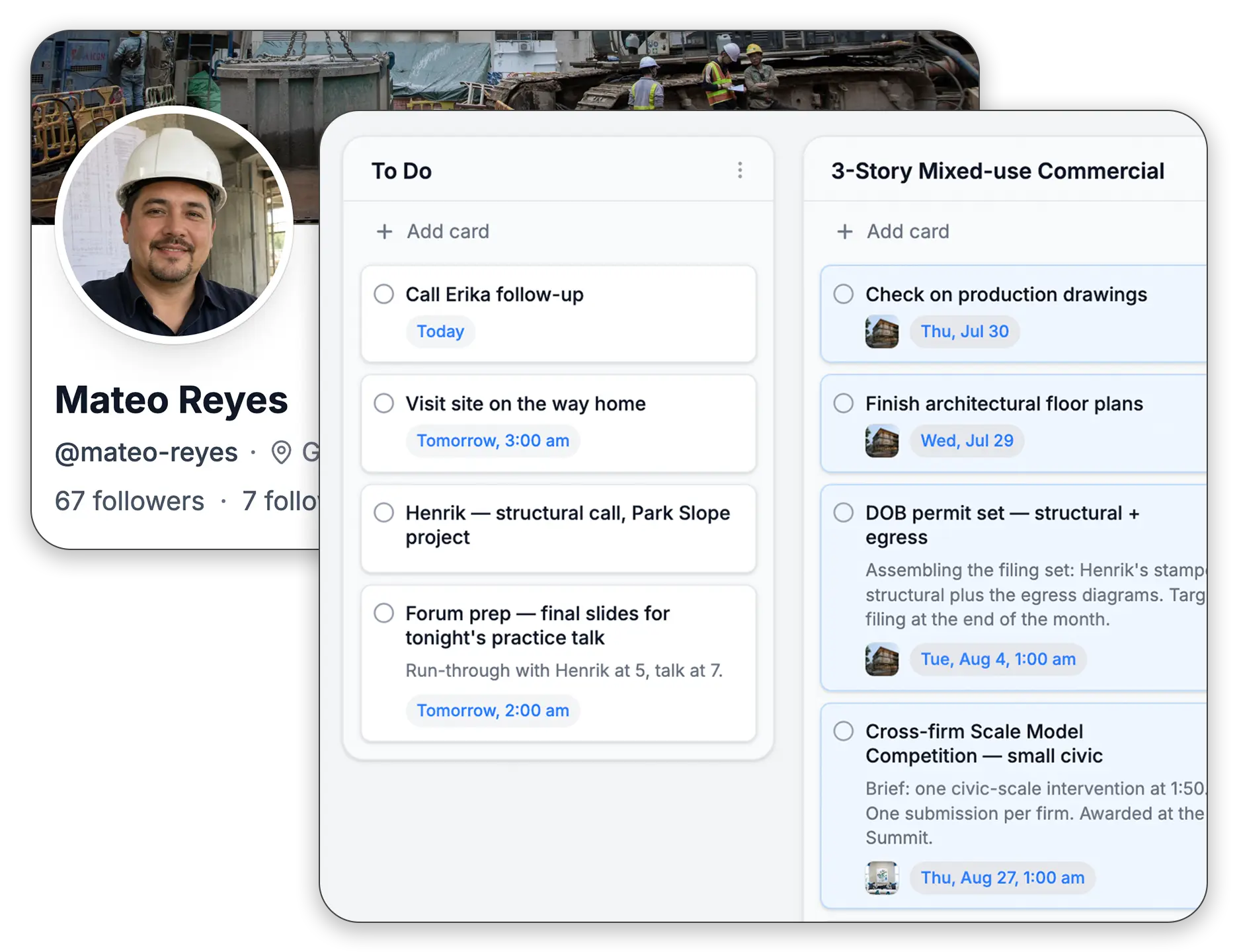Open project thumbnail on Finish architectural floor plans card

coord(882,441)
